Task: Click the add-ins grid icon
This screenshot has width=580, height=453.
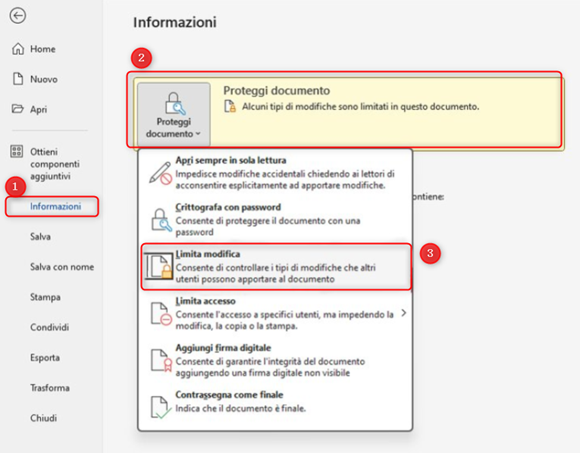Action: pos(17,151)
